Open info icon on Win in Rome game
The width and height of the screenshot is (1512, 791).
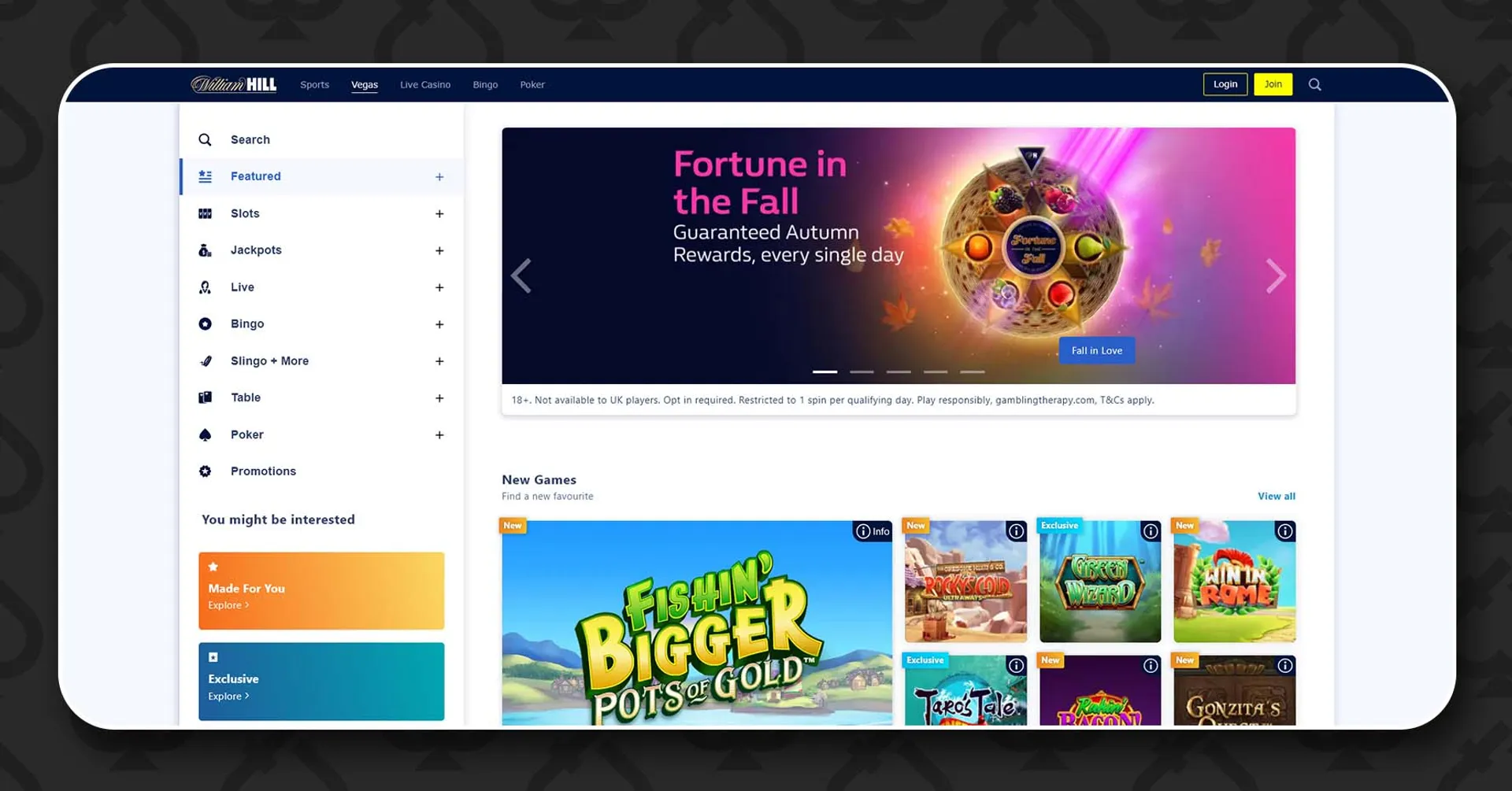[x=1285, y=531]
